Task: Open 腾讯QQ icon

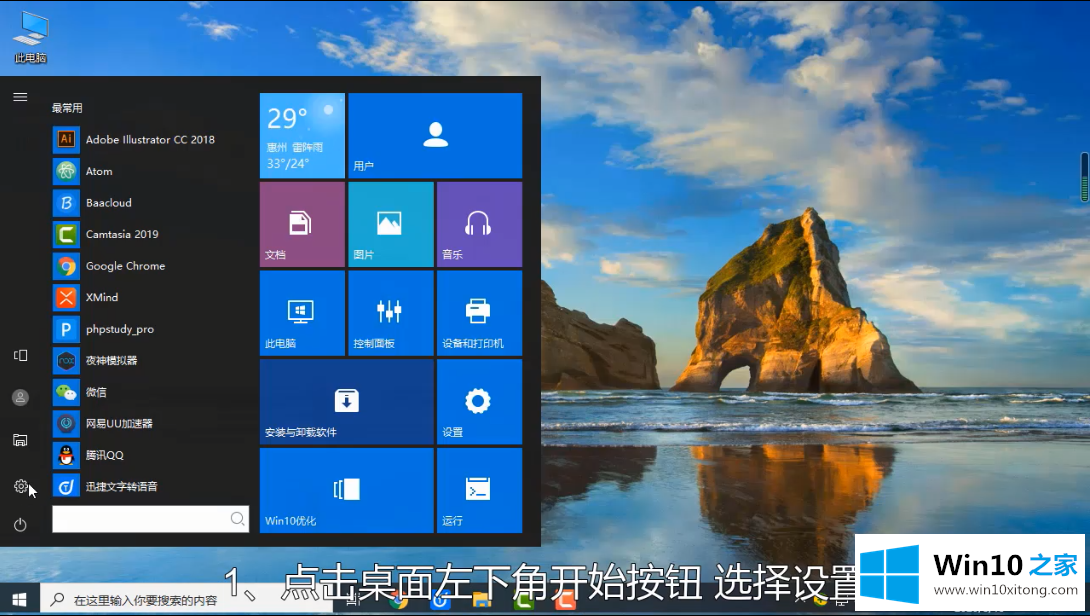Action: [66, 455]
